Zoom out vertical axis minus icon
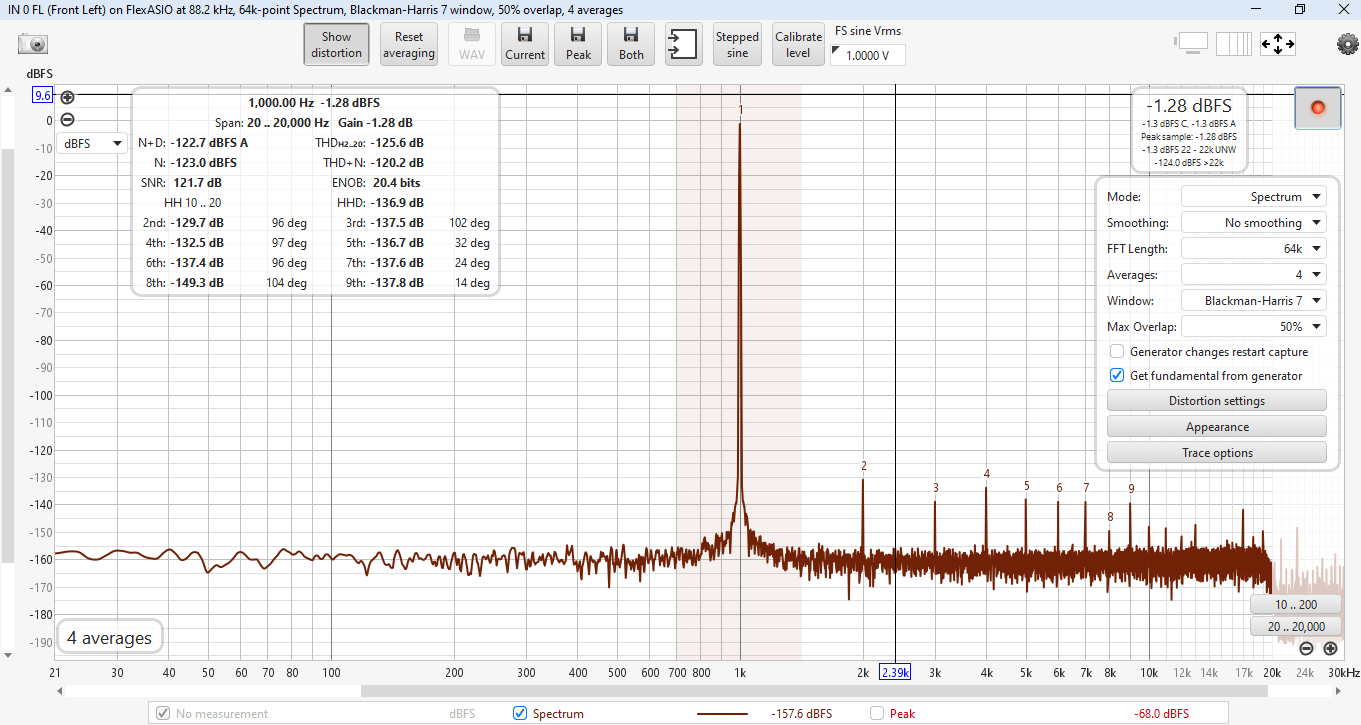The width and height of the screenshot is (1361, 725). pos(67,119)
